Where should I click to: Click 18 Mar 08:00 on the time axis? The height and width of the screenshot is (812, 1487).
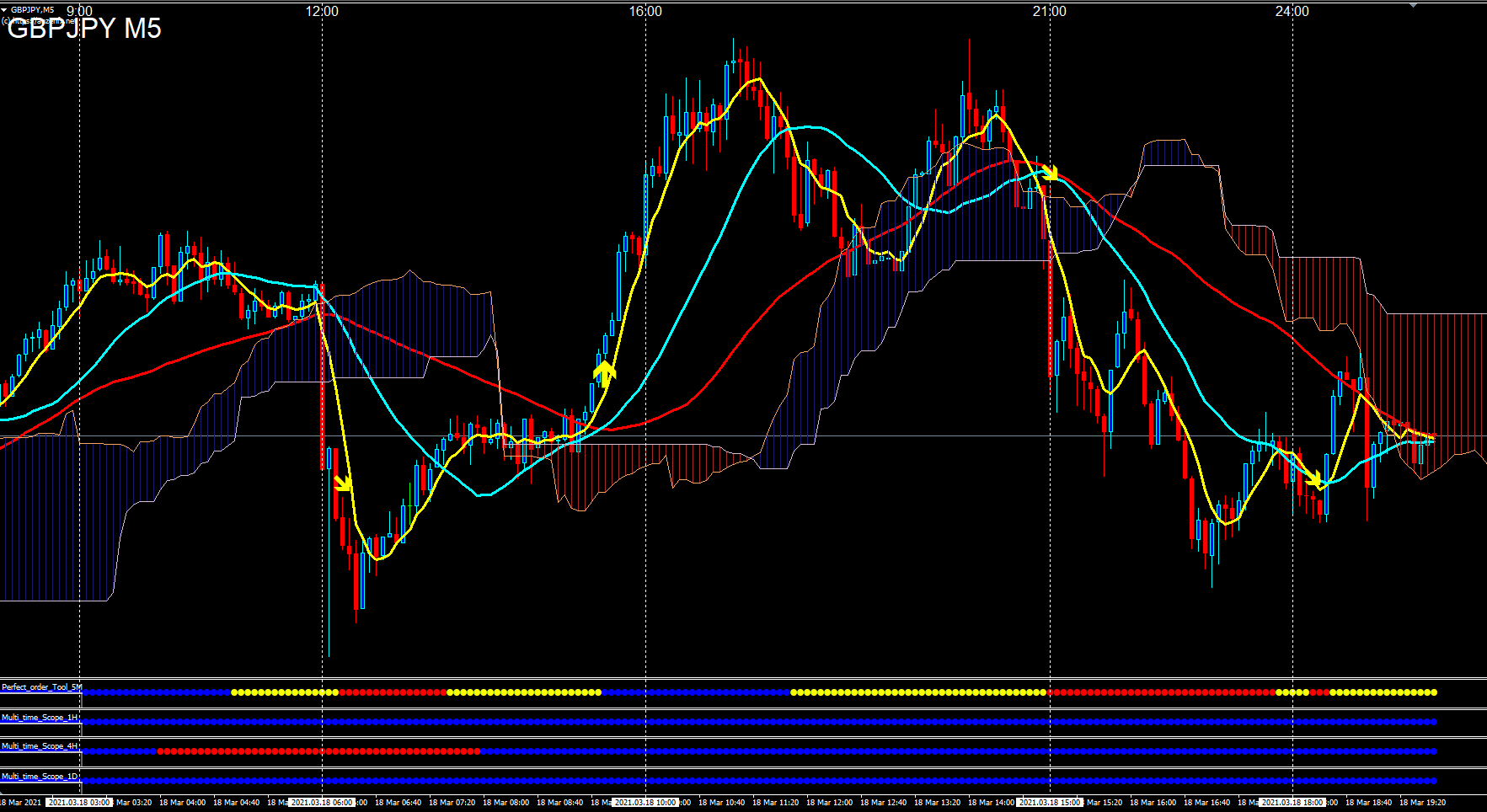coord(505,803)
